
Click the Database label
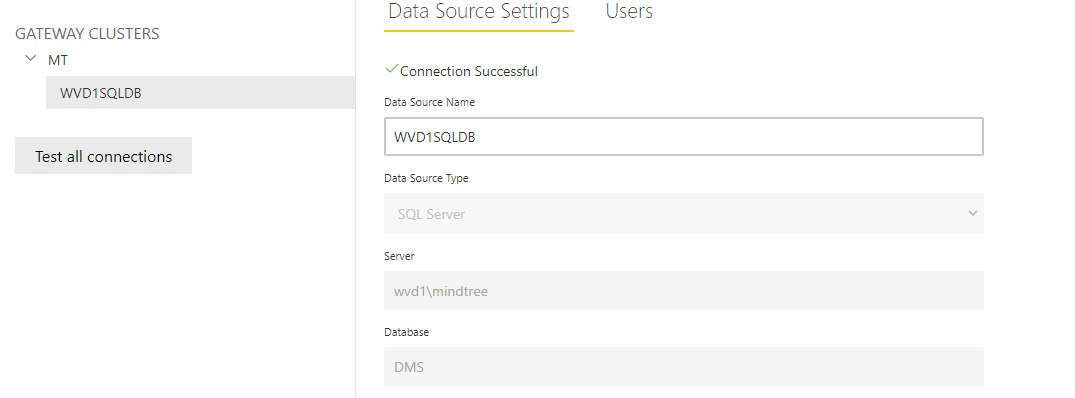(407, 332)
